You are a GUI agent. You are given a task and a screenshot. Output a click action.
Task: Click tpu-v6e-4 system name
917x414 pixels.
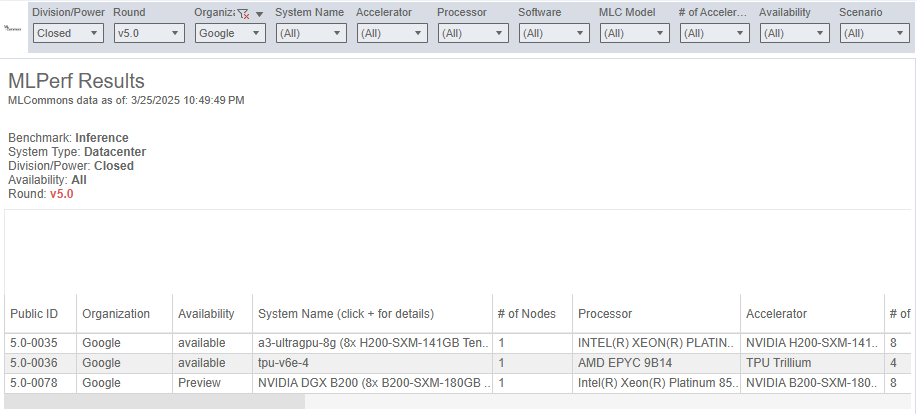(x=373, y=363)
